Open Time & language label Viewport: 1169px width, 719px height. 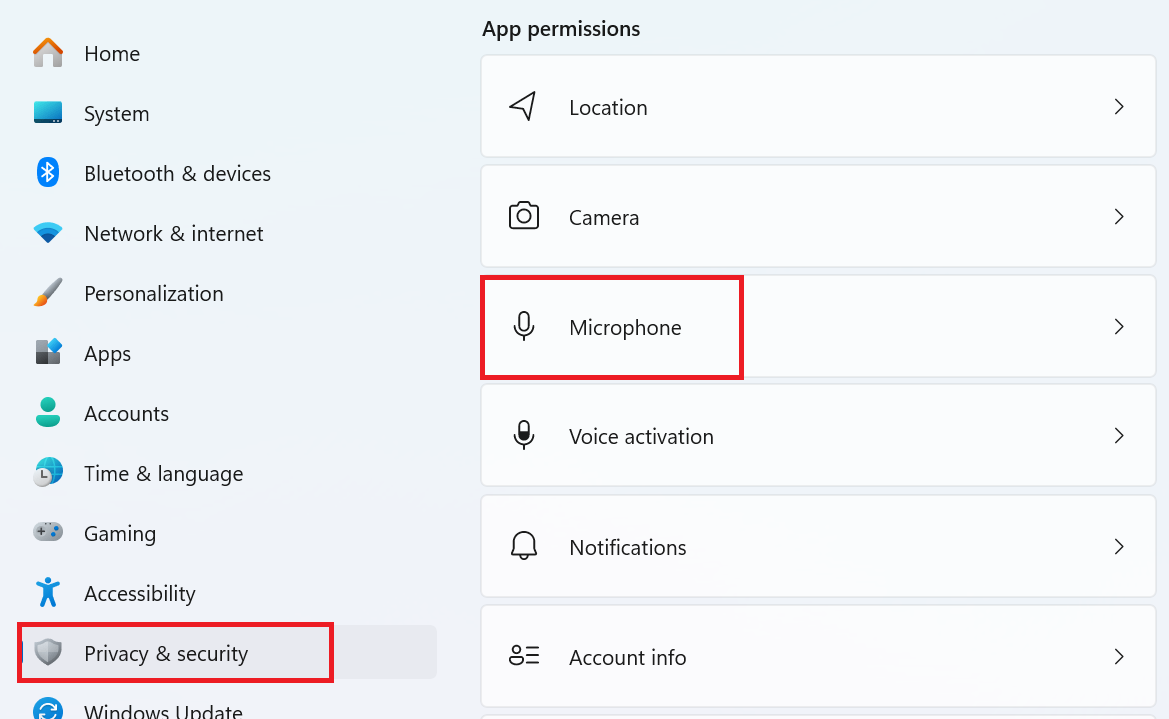pyautogui.click(x=163, y=474)
